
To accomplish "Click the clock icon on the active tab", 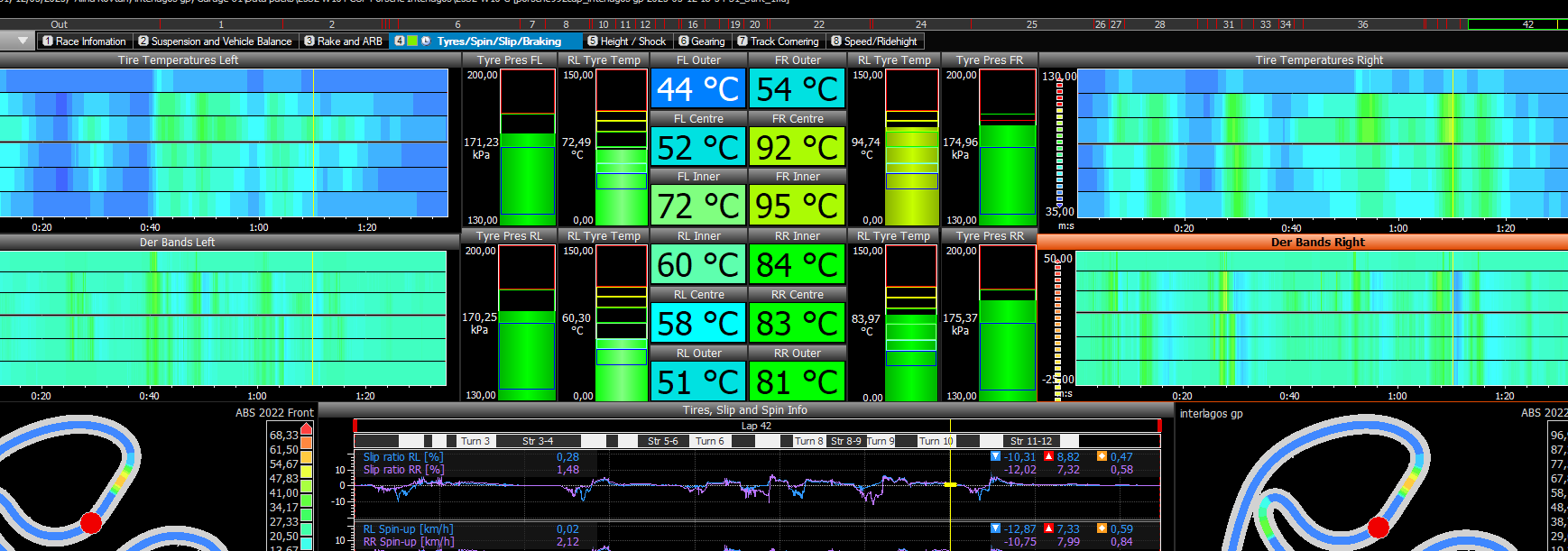I will click(x=426, y=41).
